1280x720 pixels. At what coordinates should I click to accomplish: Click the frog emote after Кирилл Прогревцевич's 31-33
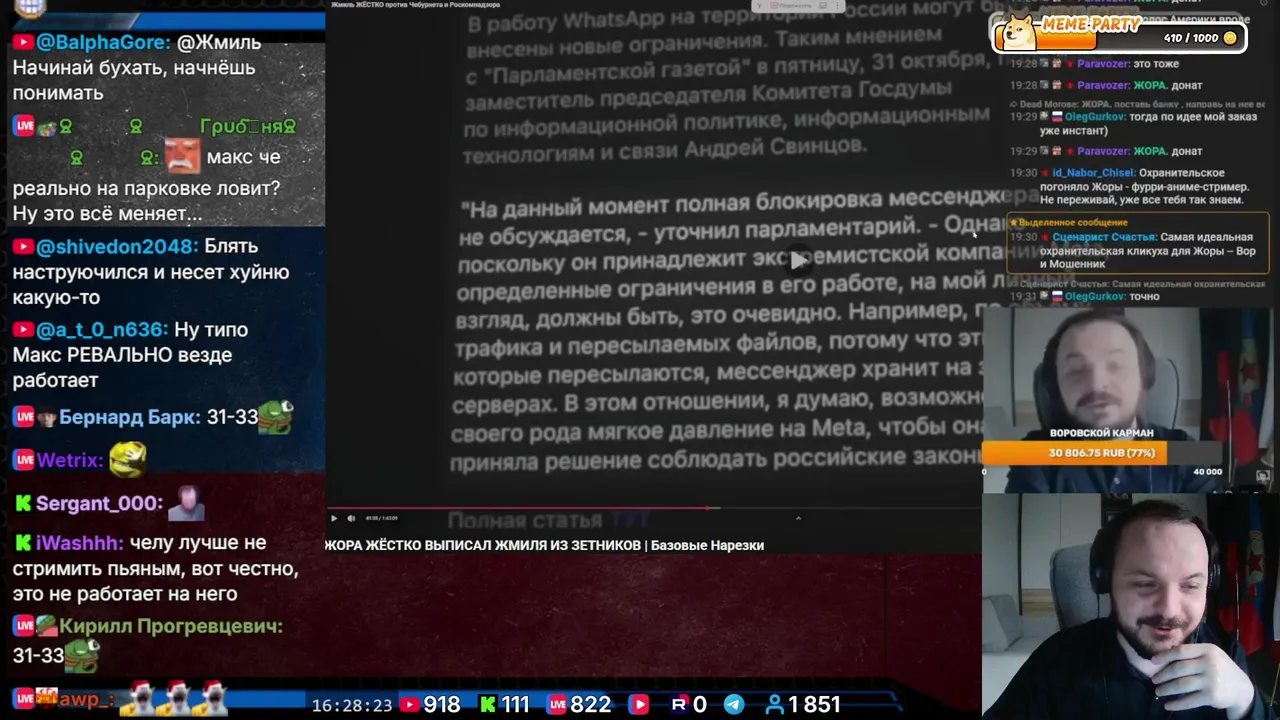tap(83, 656)
